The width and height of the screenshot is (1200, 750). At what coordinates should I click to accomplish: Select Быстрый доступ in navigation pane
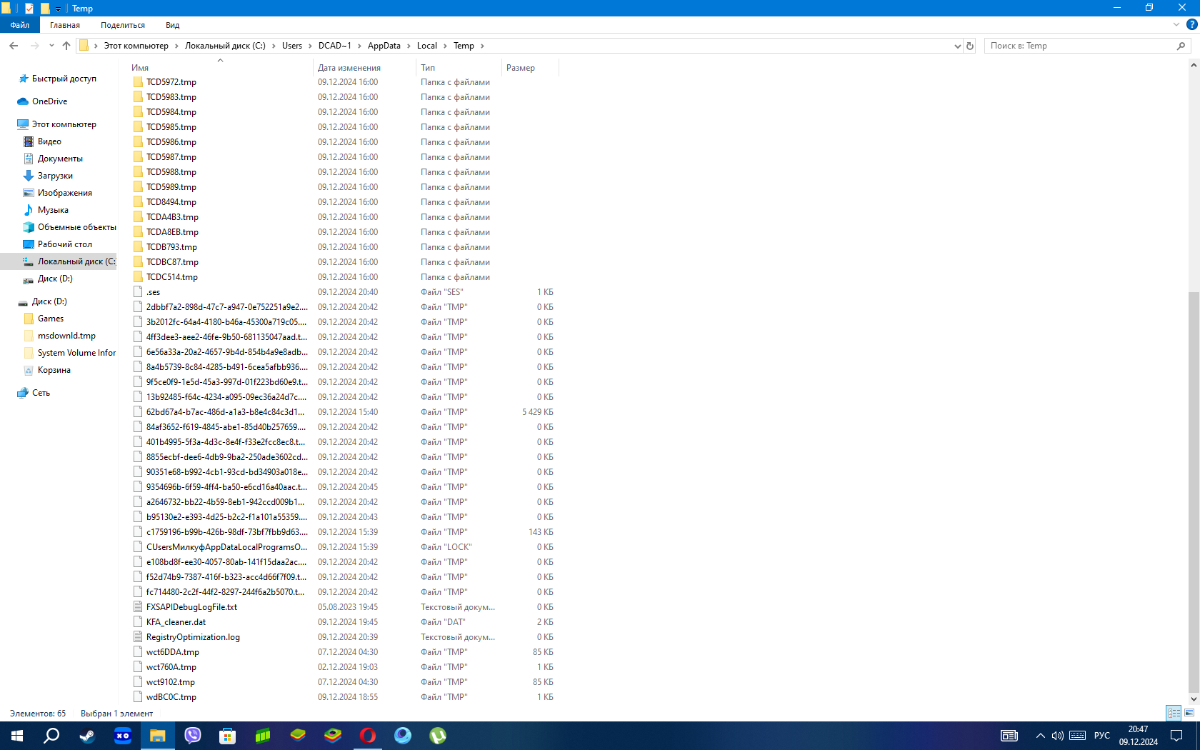(x=64, y=78)
